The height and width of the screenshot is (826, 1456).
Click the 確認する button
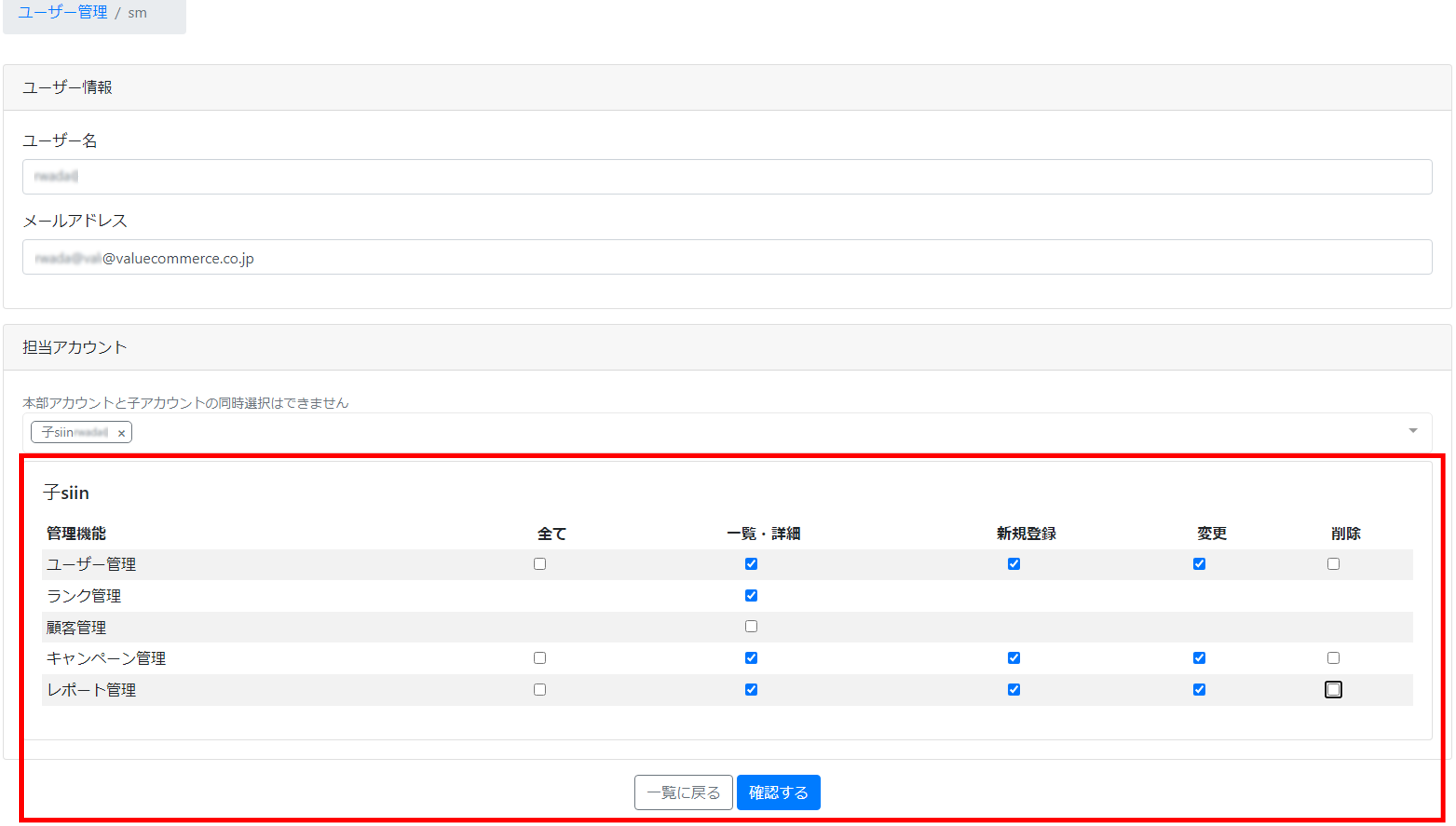coord(778,792)
